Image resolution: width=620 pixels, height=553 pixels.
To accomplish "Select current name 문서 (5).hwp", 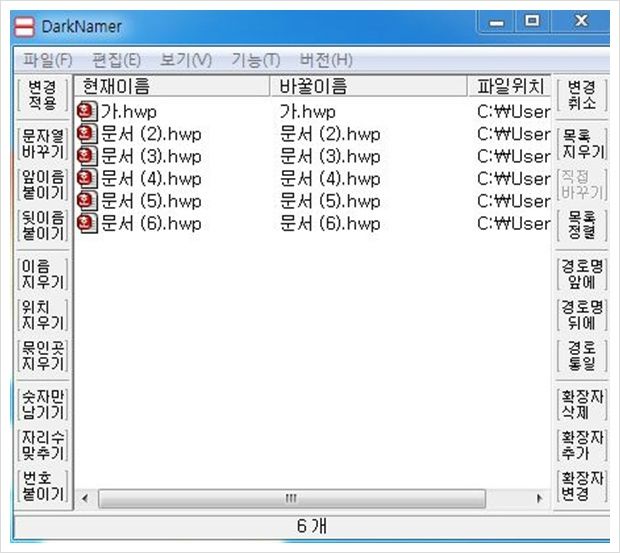I will 151,202.
